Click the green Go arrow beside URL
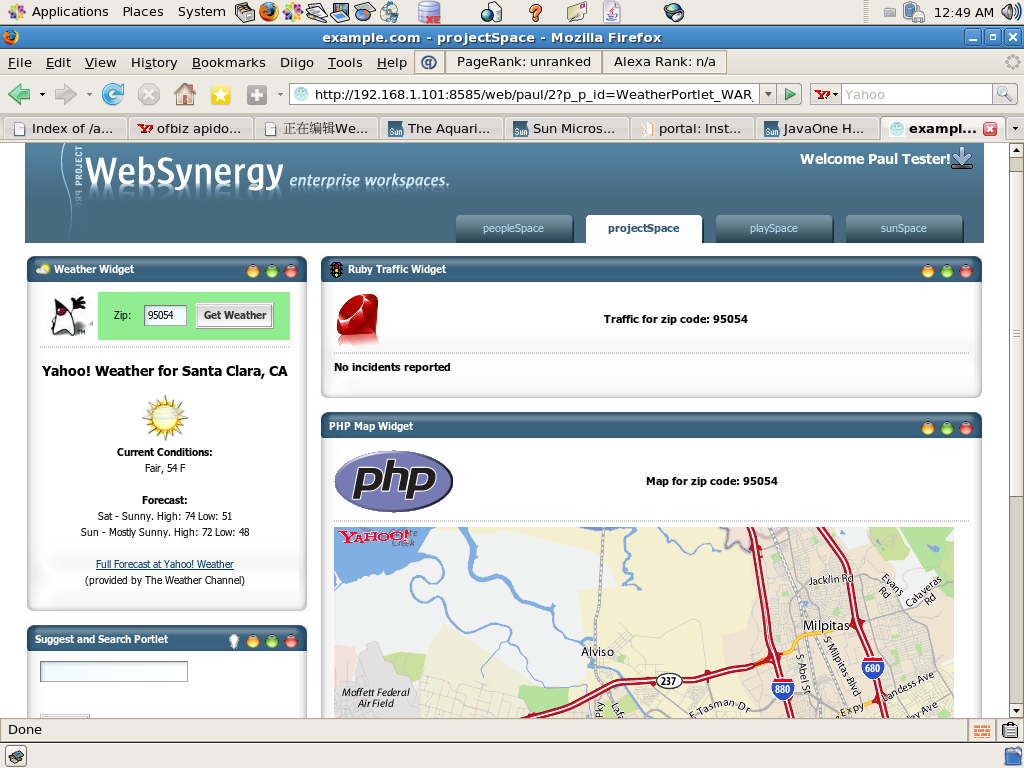 [791, 94]
